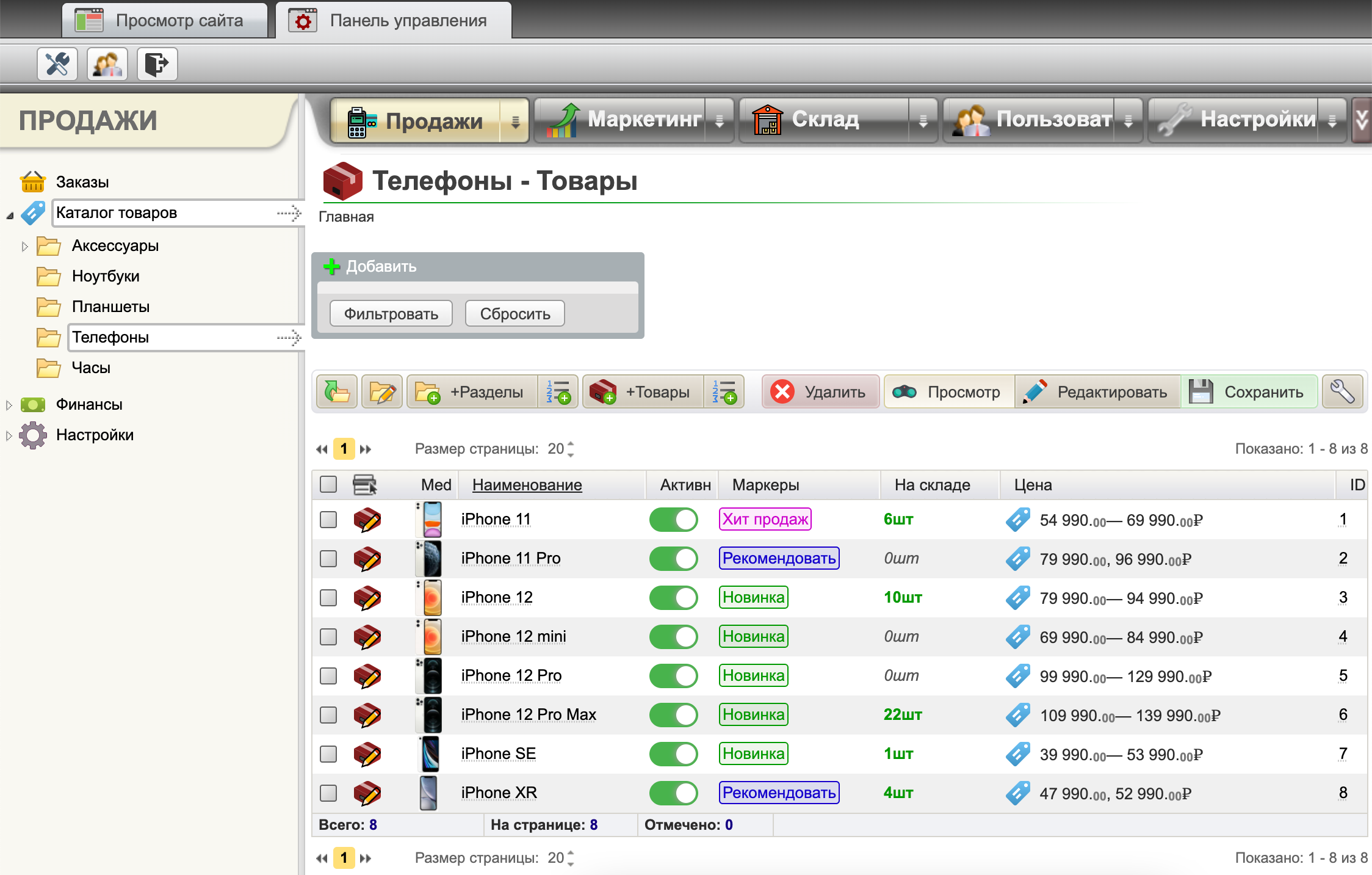
Task: Click the price tag icon for iPhone 11
Action: click(1018, 520)
